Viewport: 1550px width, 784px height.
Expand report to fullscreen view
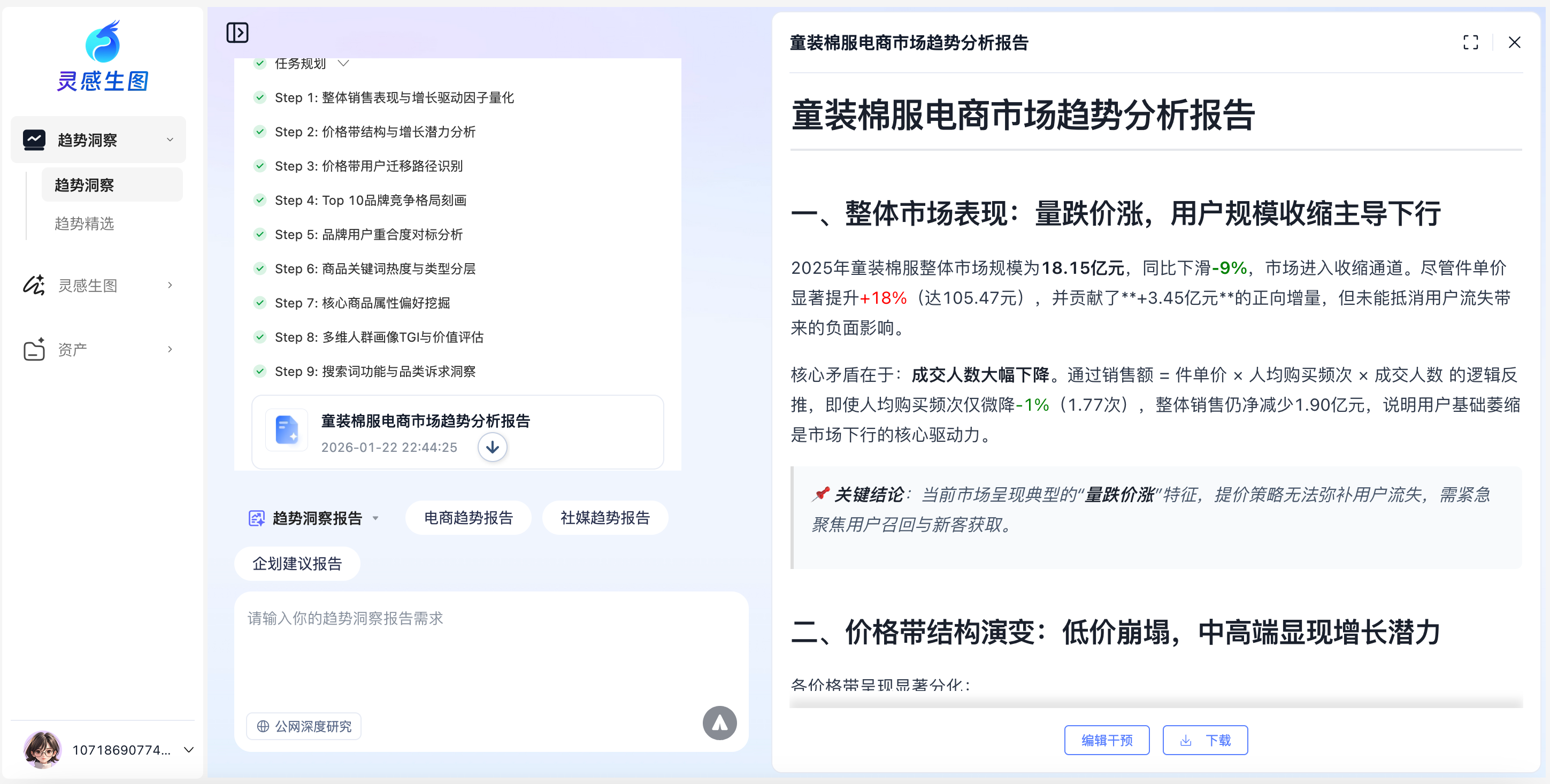[1470, 42]
